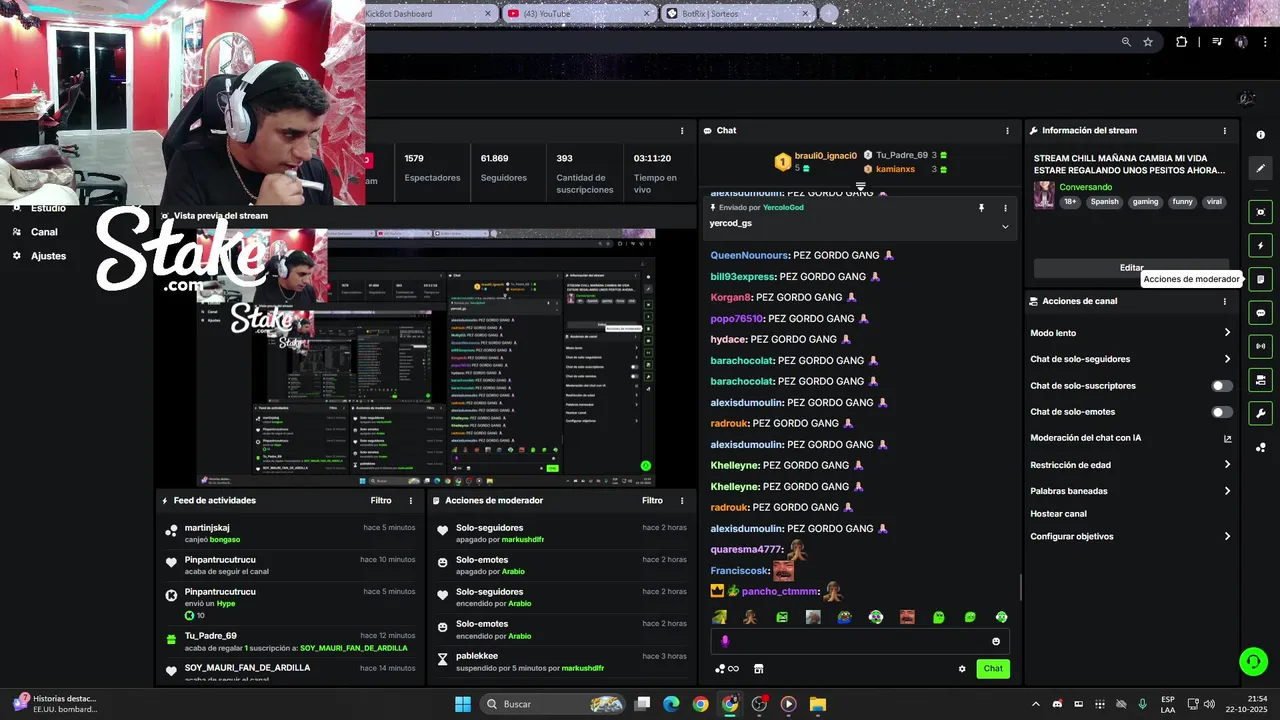Click the three-dots cluster icon in right sidebar
The image size is (1280, 720).
(1261, 447)
